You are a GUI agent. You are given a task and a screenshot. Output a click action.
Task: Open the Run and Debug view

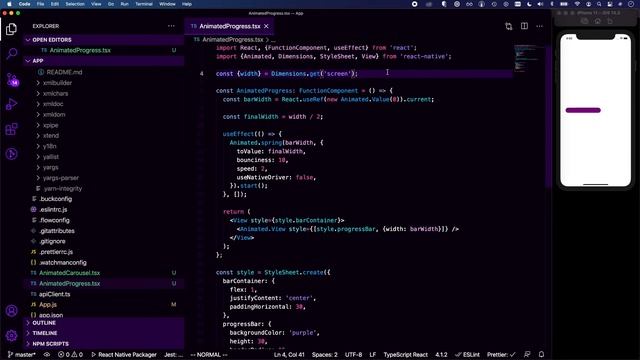click(11, 104)
